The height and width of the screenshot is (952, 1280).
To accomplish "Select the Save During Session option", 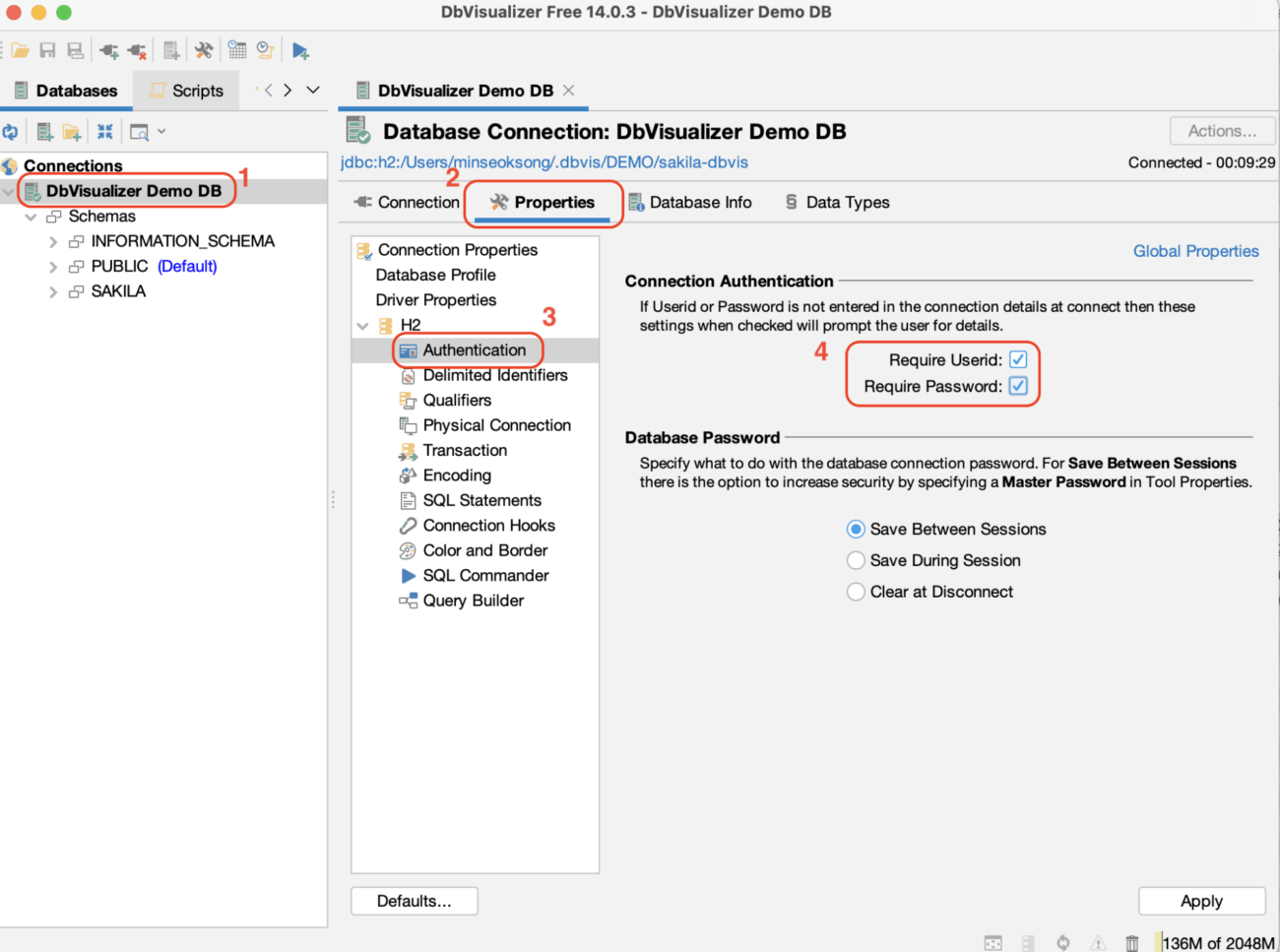I will tap(856, 560).
